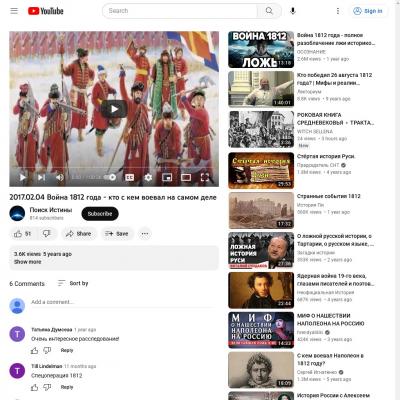400x400 pixels.
Task: Reply to Till Lindelman's comment
Action: coord(67,387)
